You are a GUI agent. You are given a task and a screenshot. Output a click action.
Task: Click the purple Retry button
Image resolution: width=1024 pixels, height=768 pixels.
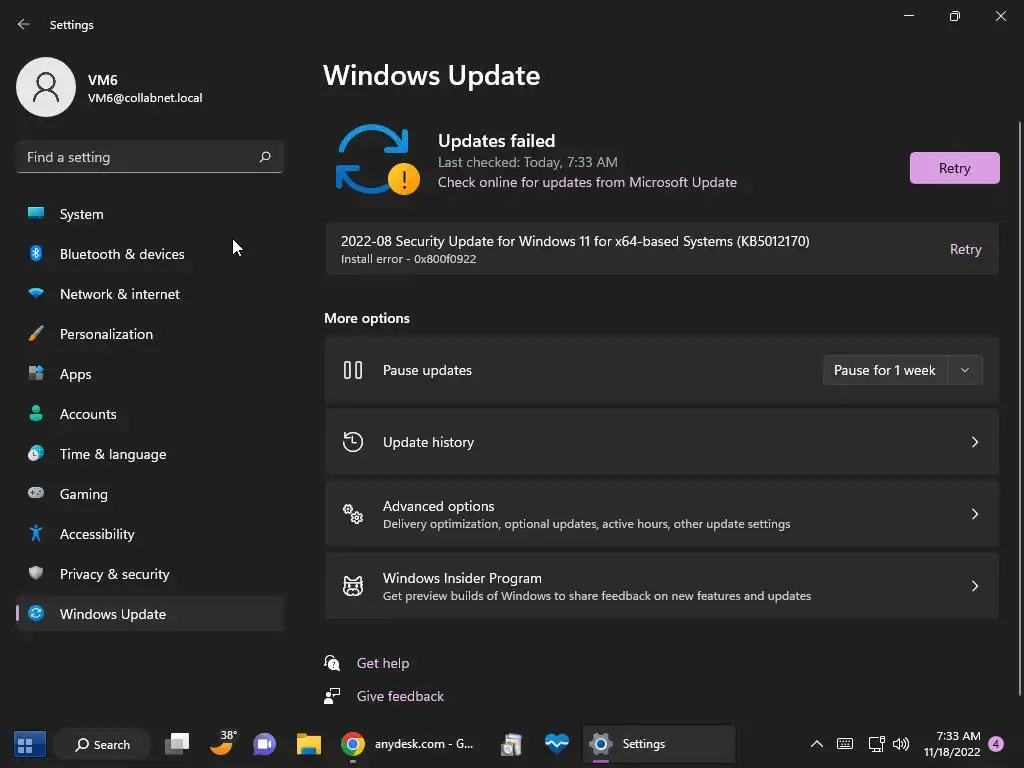tap(954, 168)
